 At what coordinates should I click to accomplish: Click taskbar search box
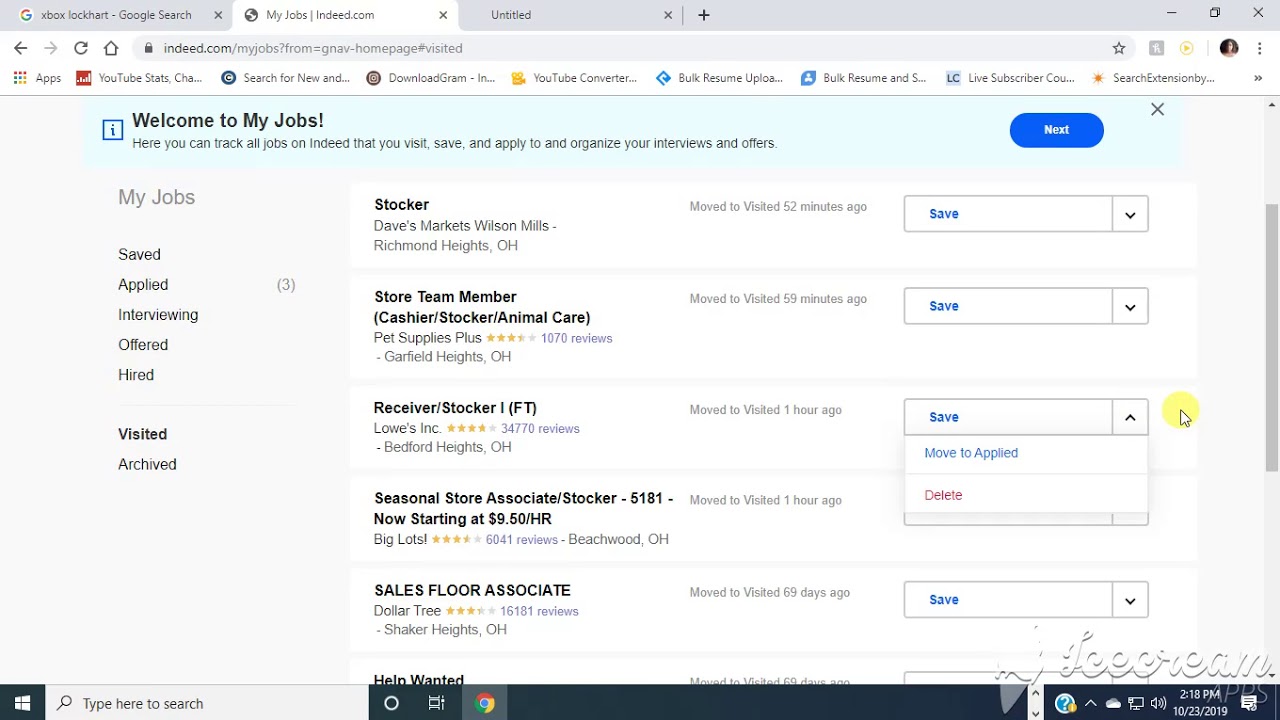(208, 703)
